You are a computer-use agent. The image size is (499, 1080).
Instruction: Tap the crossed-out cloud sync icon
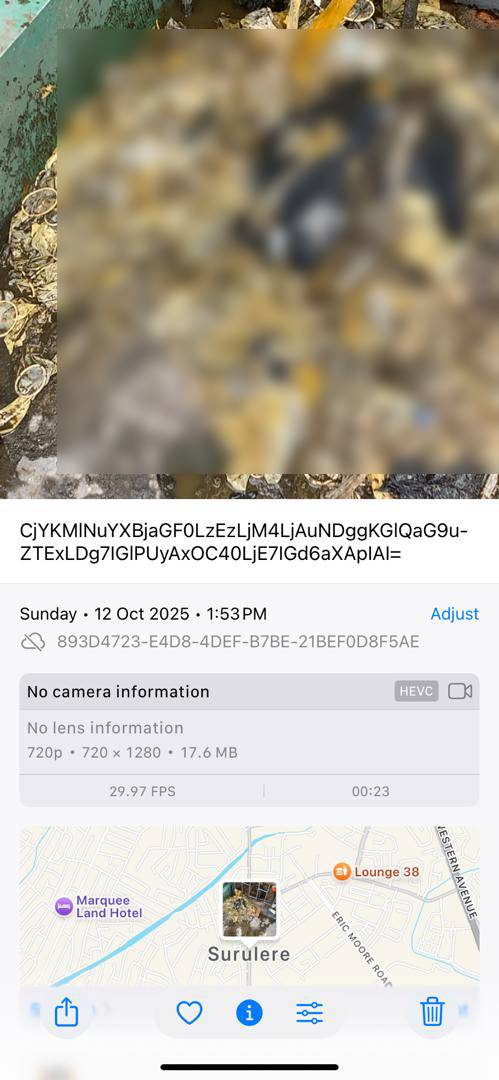[x=33, y=643]
